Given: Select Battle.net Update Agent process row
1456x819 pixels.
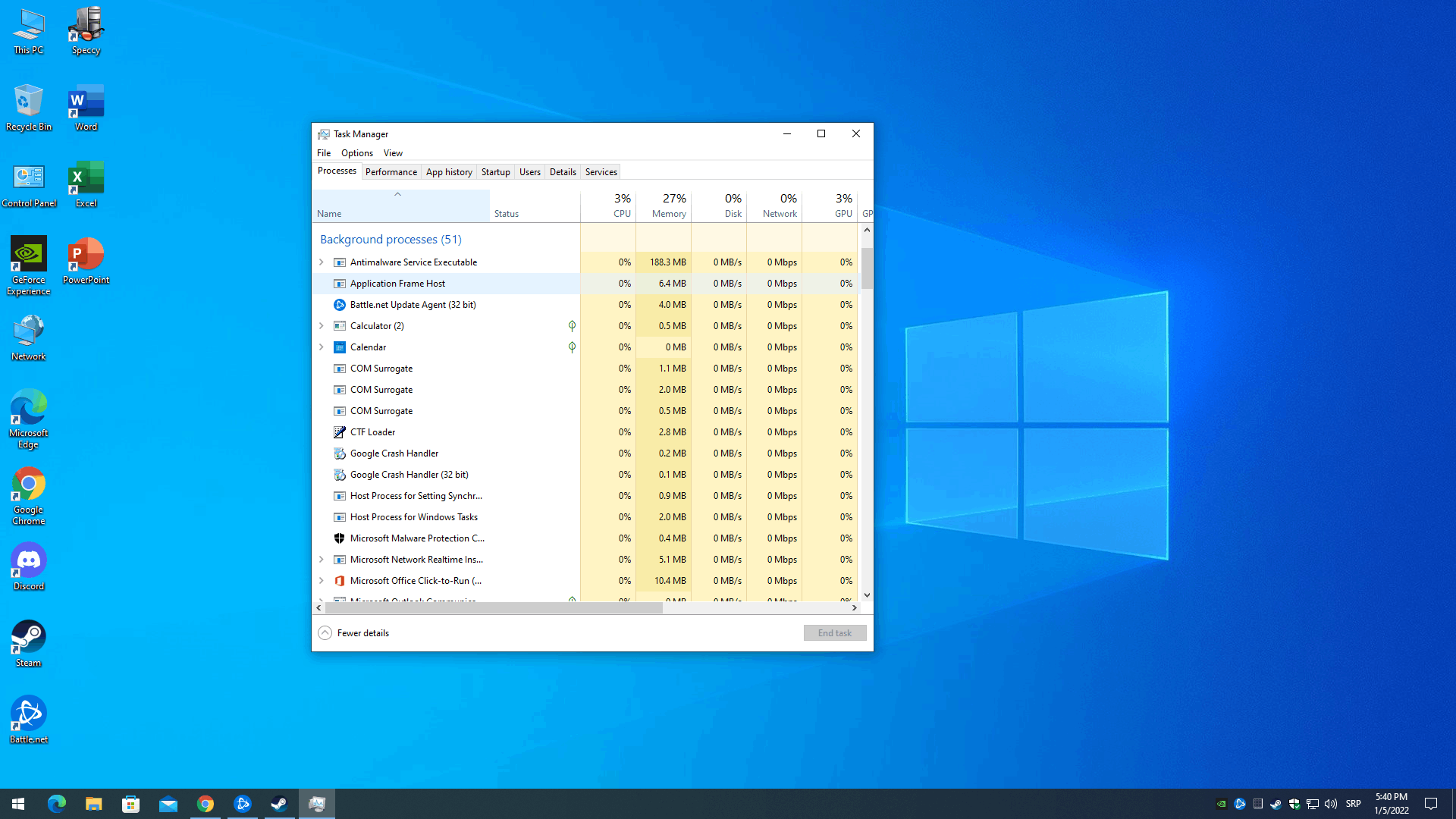Looking at the screenshot, I should [x=413, y=305].
